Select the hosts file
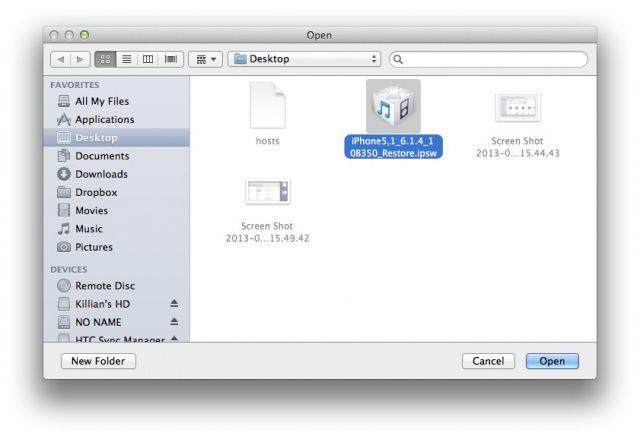This screenshot has width=640, height=439. coord(267,112)
